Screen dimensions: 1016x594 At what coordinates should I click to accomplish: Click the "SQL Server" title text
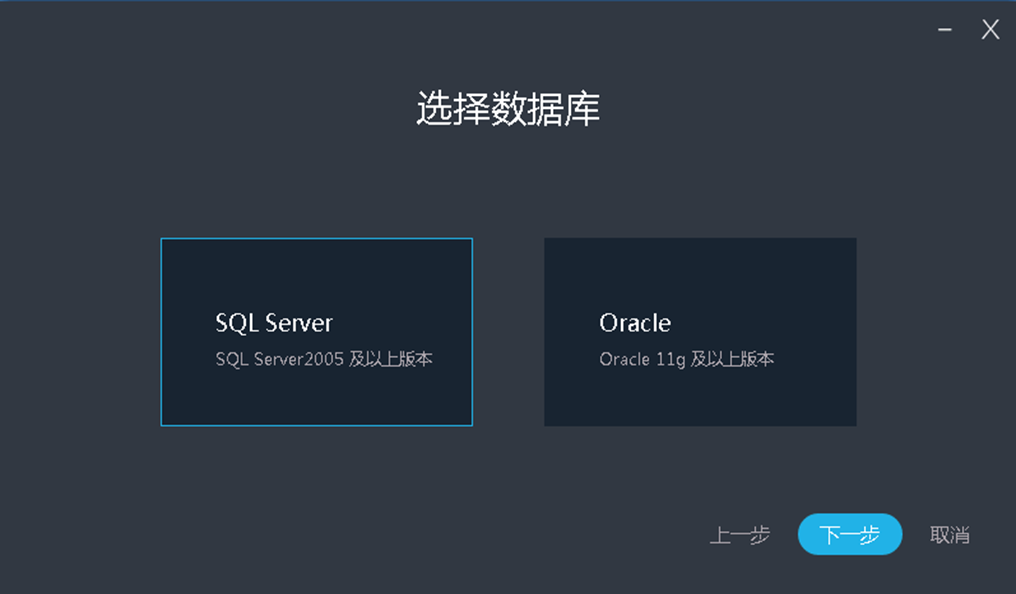(274, 323)
